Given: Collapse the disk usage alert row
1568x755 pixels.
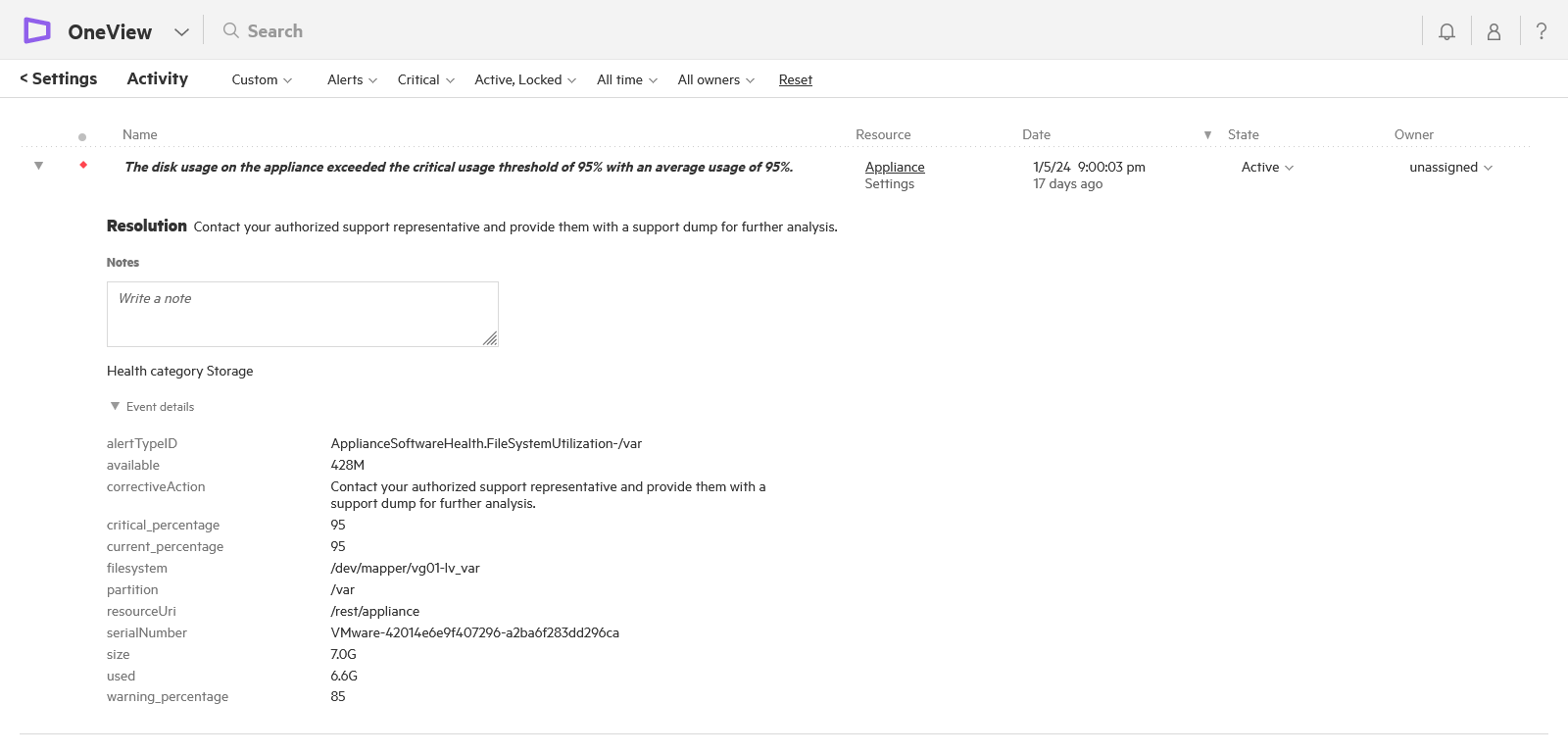Looking at the screenshot, I should [x=39, y=166].
